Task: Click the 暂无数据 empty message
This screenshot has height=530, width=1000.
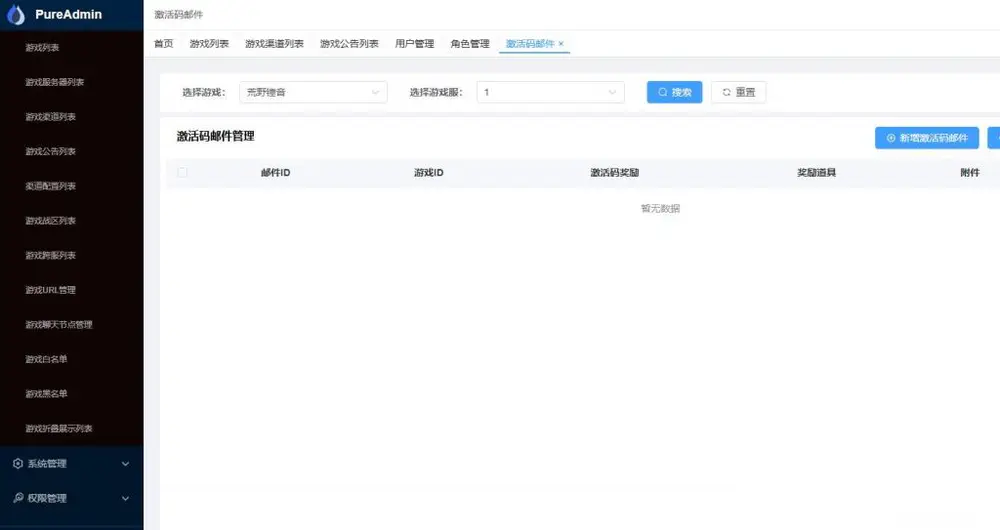Action: click(x=660, y=209)
